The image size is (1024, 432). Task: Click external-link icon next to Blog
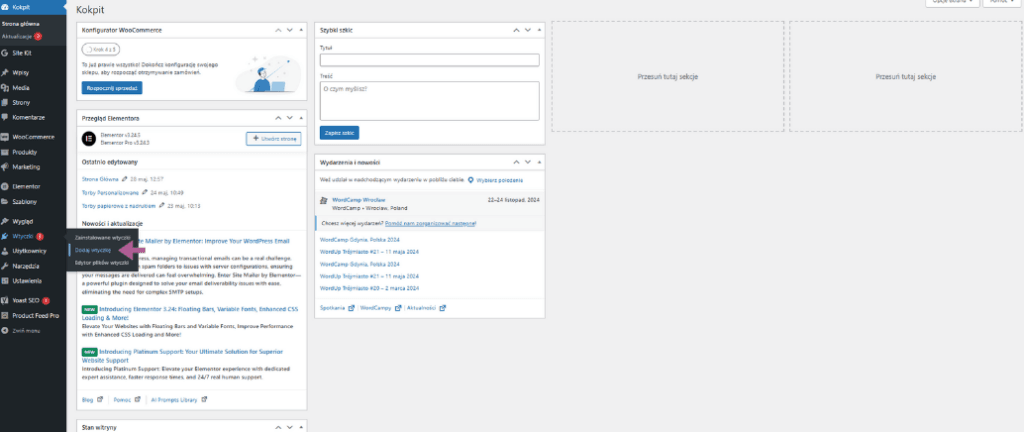click(x=100, y=399)
